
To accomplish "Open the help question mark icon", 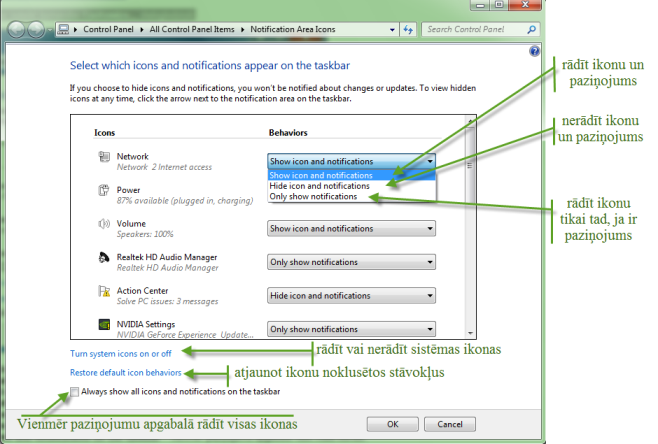I will (x=534, y=50).
